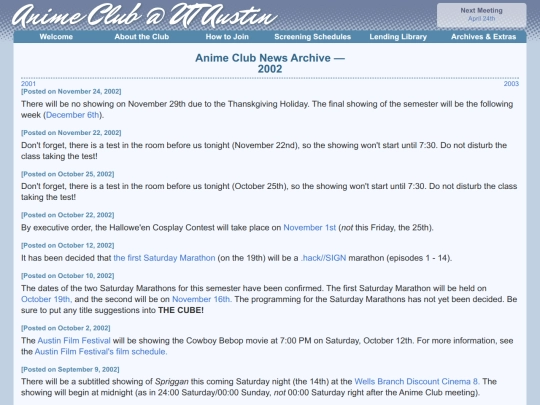Open the .hack//SIGN link
This screenshot has height=405, width=540.
click(323, 258)
